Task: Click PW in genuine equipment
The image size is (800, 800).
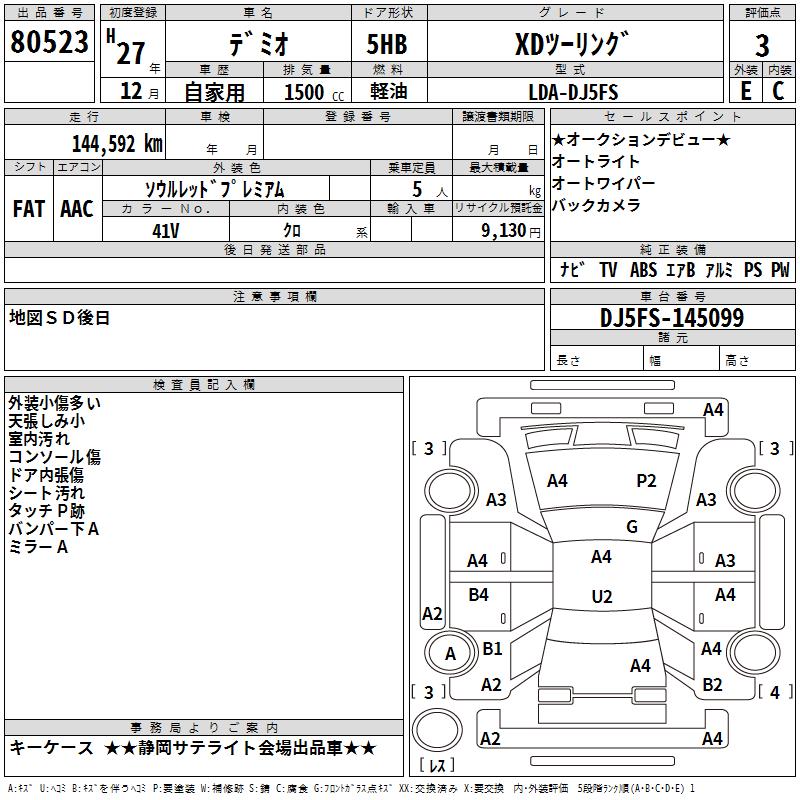Action: tap(780, 270)
